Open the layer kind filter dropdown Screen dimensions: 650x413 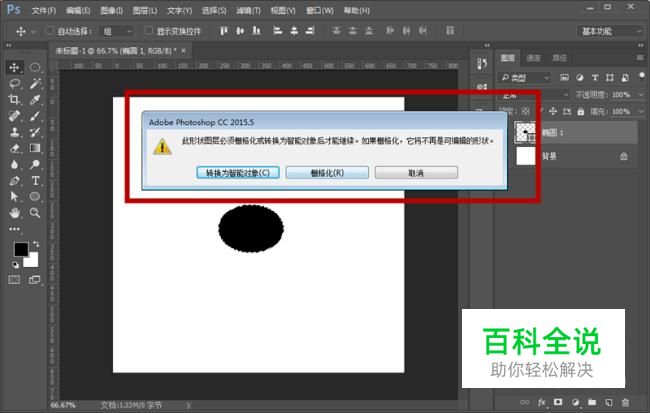524,78
